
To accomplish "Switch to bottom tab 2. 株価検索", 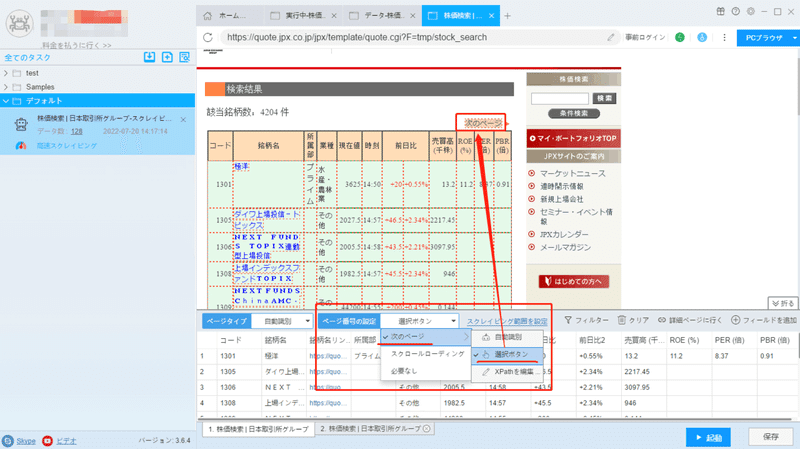I will pos(374,429).
